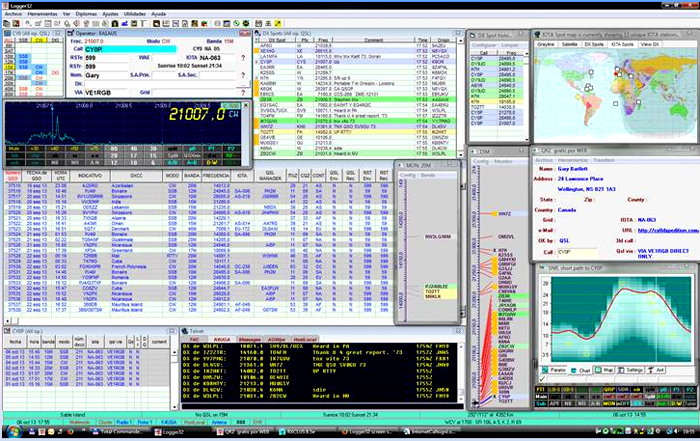Viewport: 700px width, 441px height.
Task: Open the Settings tab in propagation window
Action: pos(631,370)
